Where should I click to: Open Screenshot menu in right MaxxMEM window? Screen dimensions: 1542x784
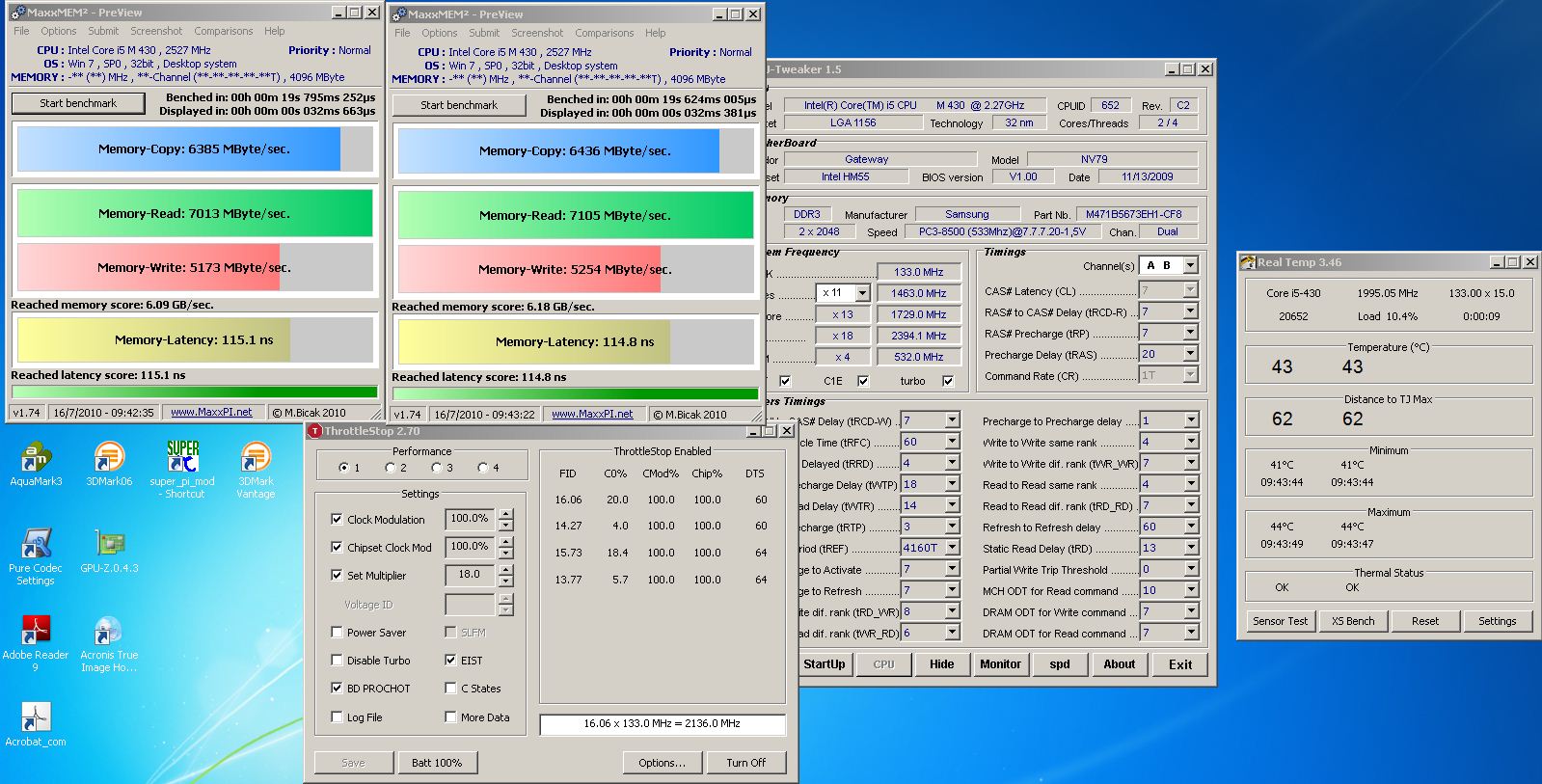point(537,33)
